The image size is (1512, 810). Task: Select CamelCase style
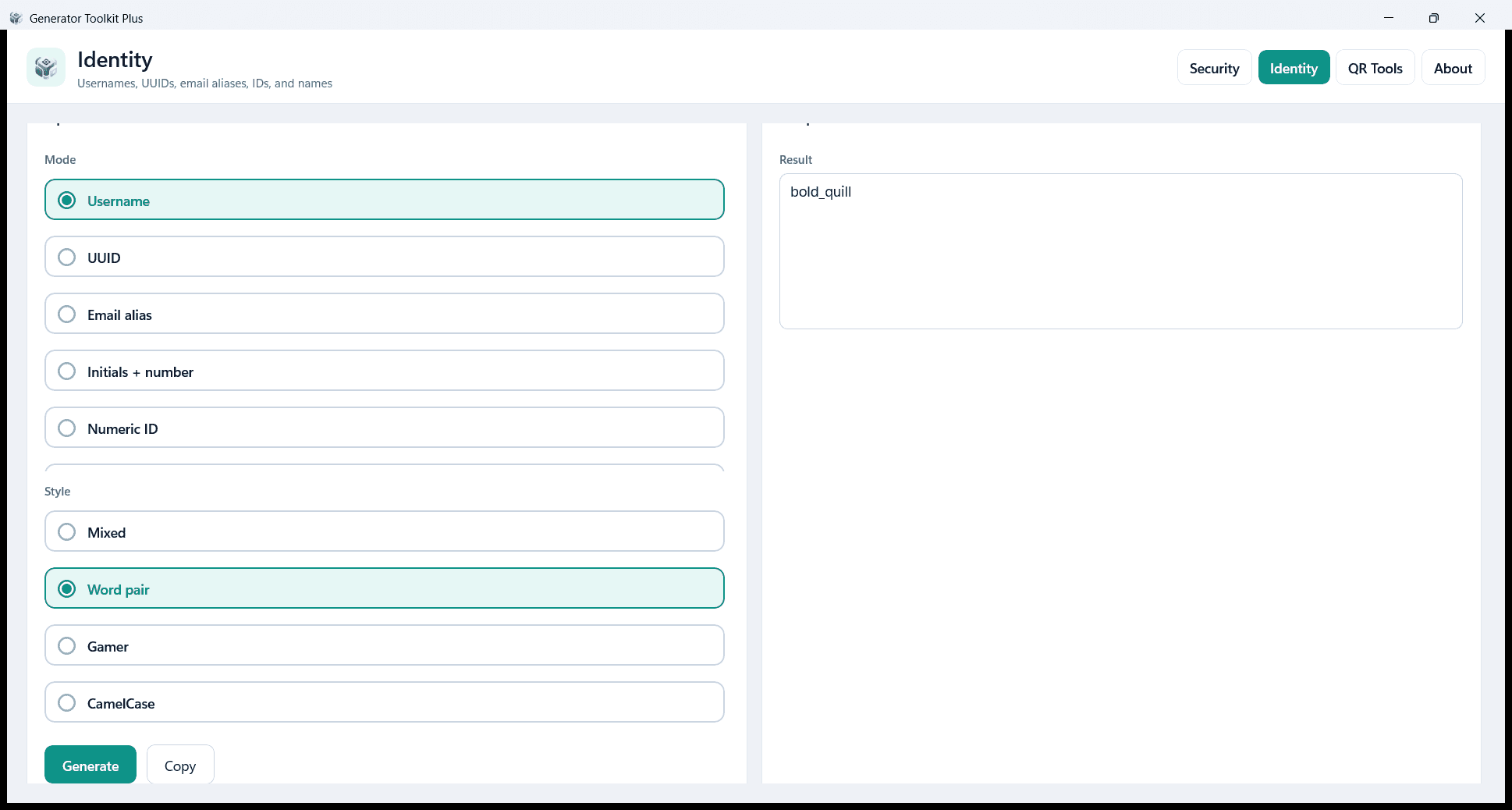click(384, 702)
